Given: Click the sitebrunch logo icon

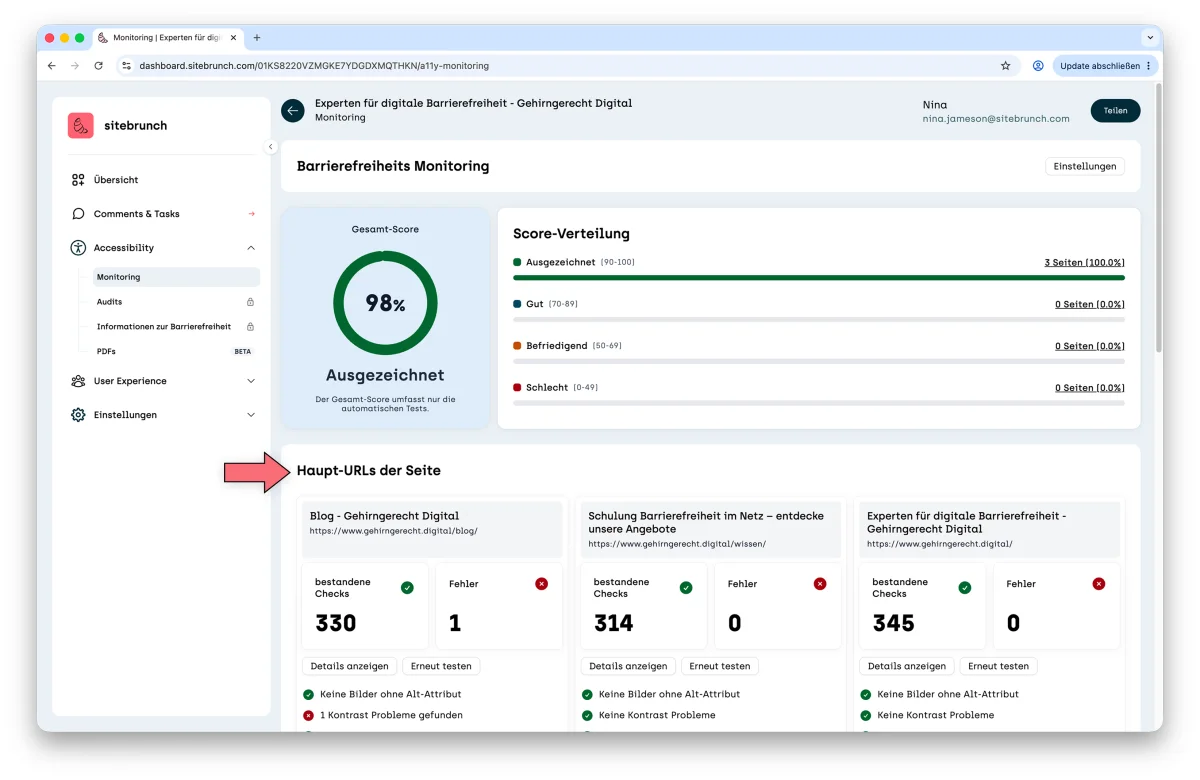Looking at the screenshot, I should [81, 125].
